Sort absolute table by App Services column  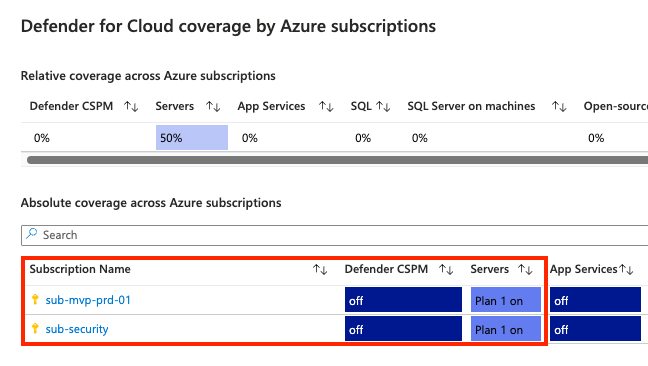[626, 270]
